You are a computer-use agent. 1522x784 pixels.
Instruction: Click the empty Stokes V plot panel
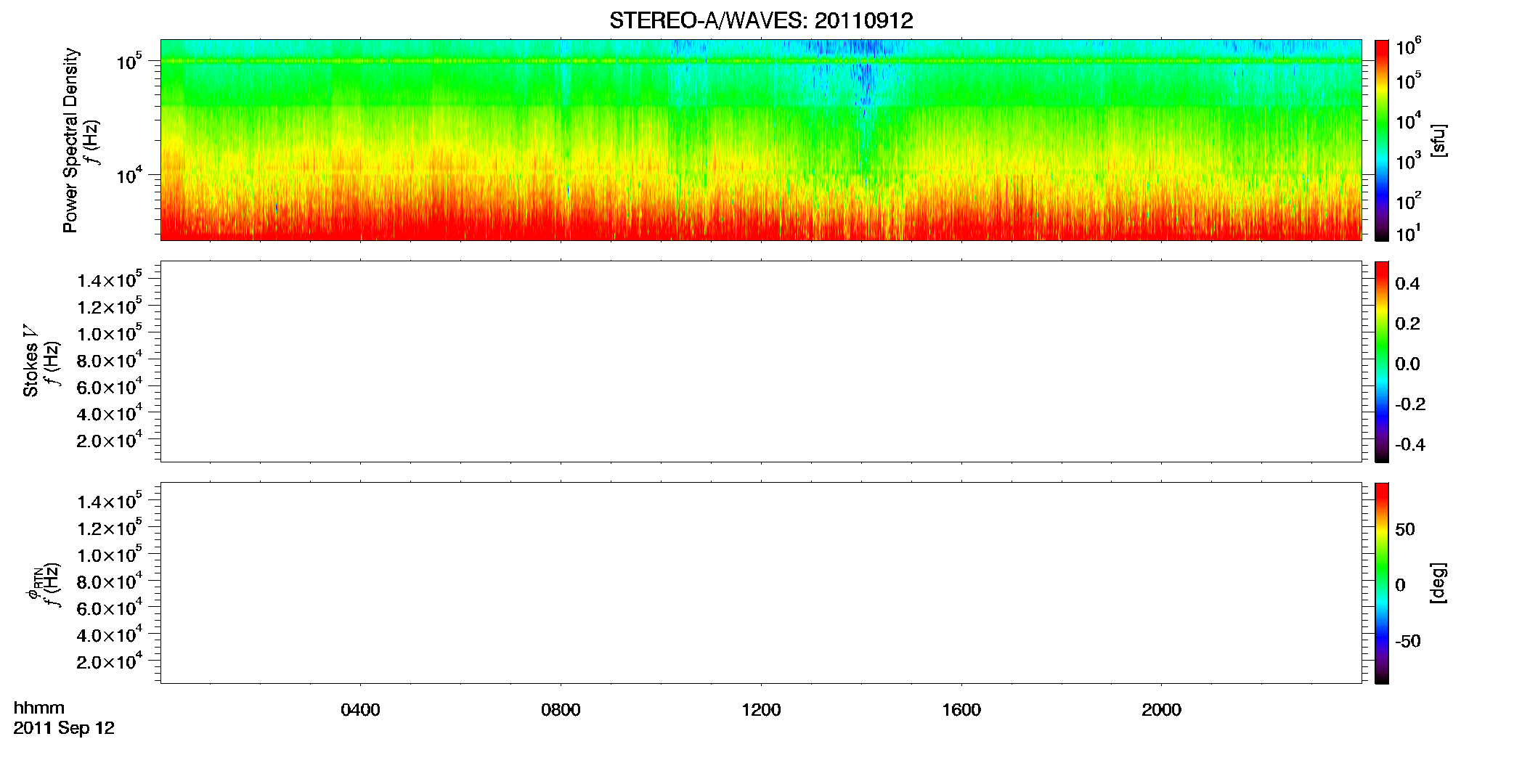point(761,362)
